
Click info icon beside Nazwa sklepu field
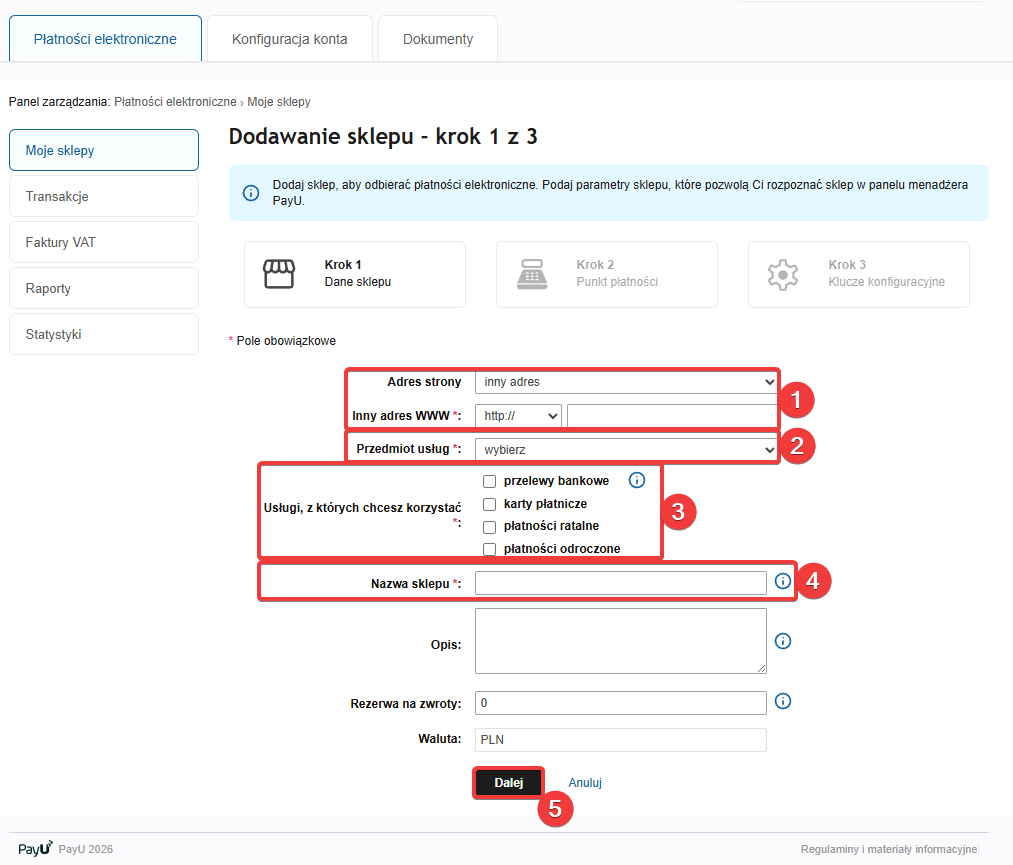point(783,581)
